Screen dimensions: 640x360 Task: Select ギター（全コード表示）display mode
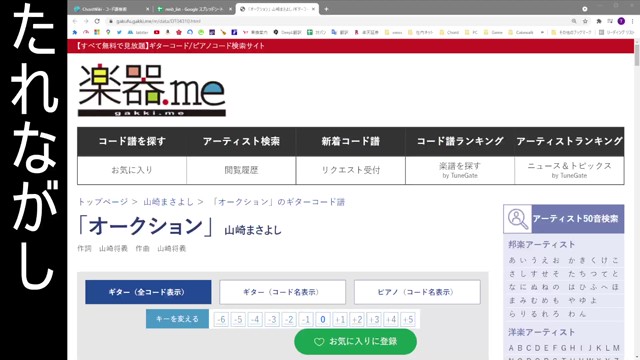tap(148, 292)
